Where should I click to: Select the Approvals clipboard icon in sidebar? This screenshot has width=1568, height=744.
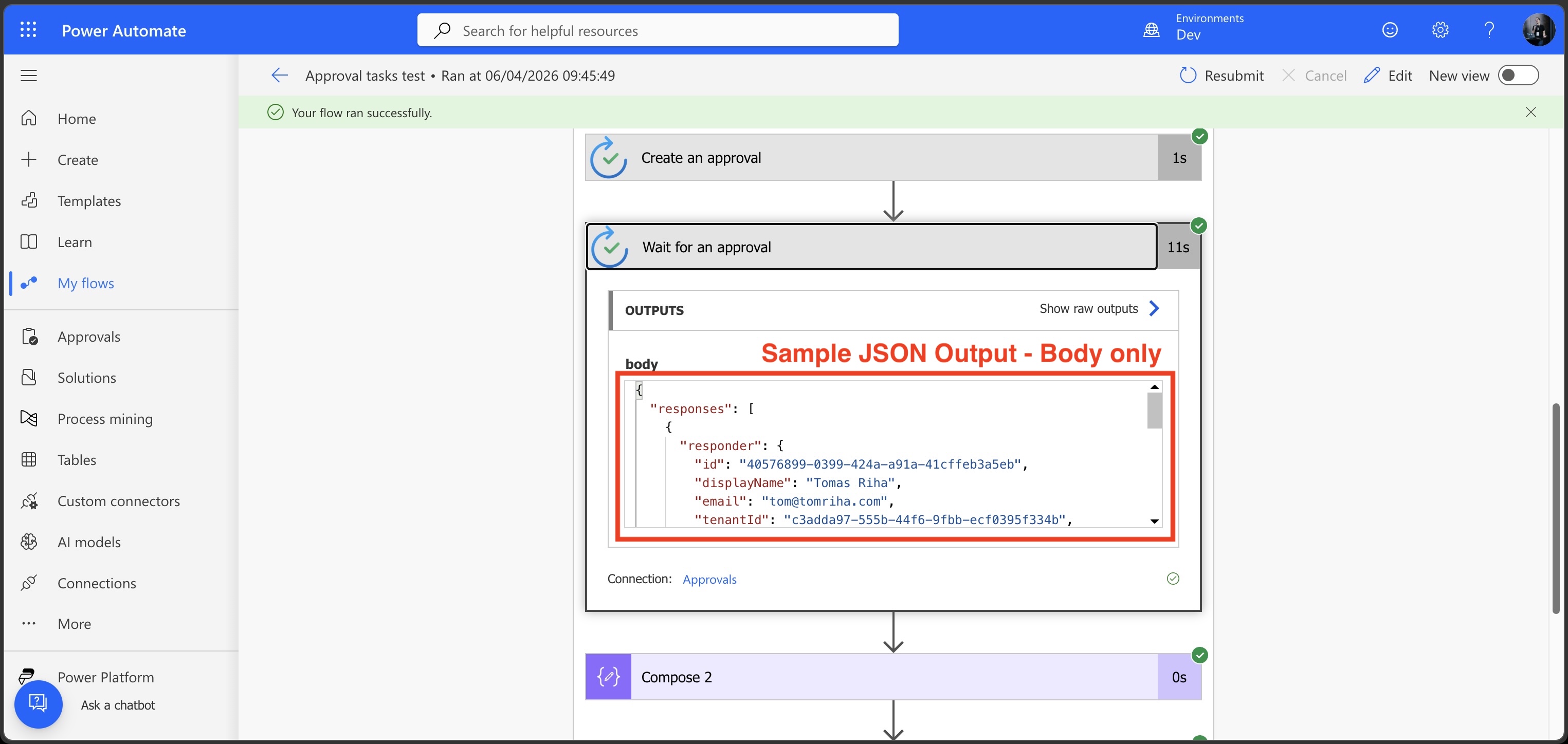click(30, 336)
